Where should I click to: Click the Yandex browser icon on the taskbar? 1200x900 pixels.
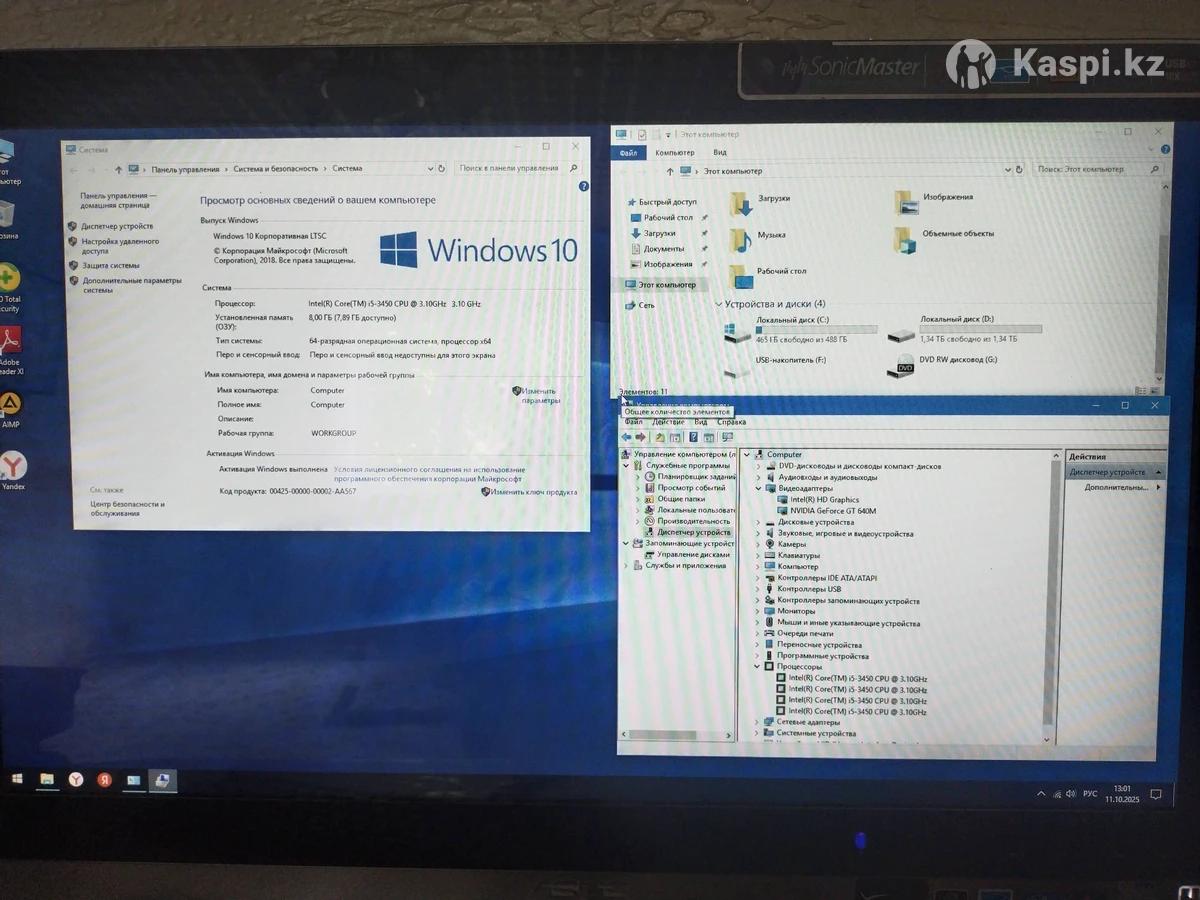click(x=76, y=780)
